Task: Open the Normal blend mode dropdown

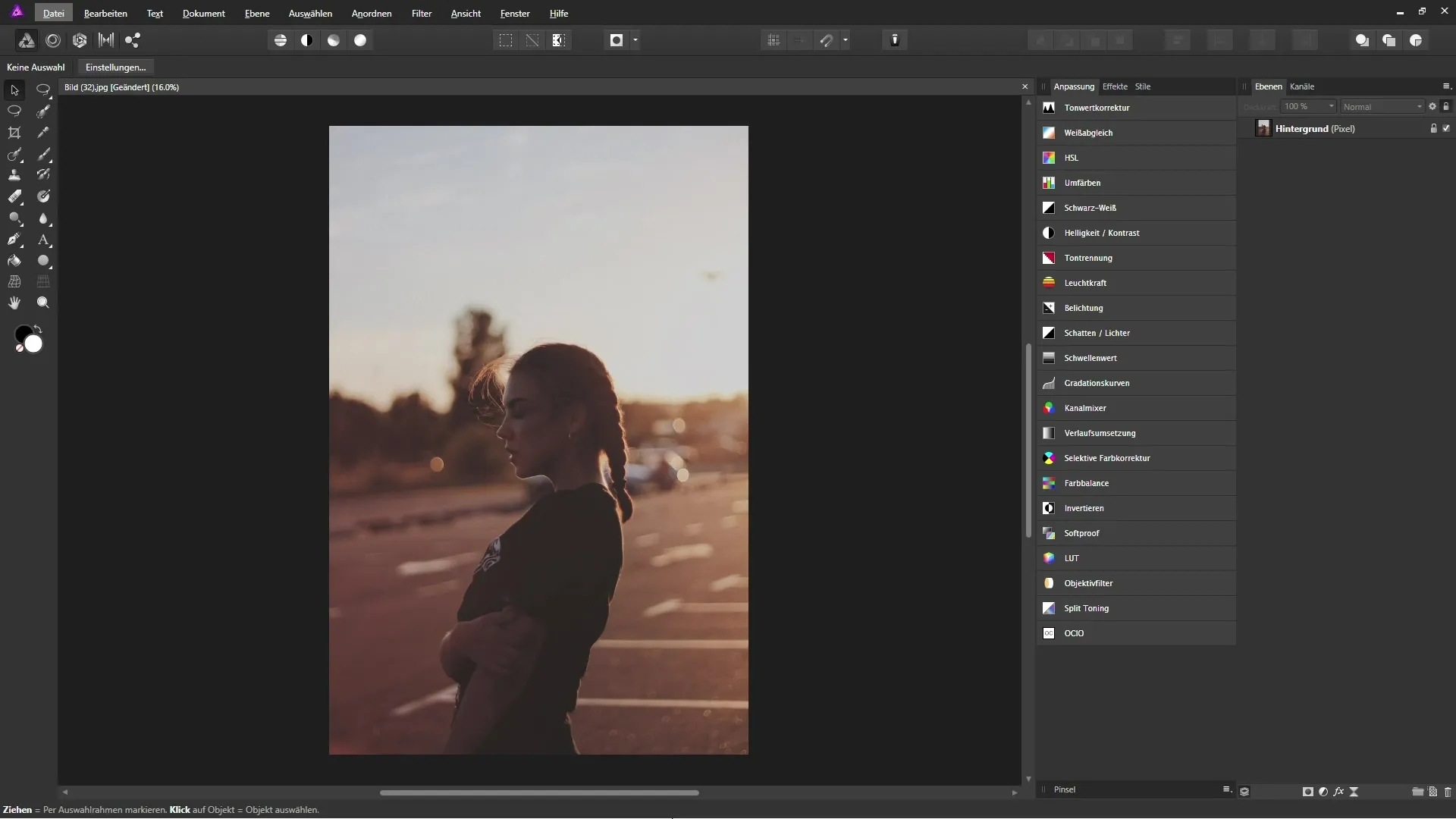Action: [1382, 106]
